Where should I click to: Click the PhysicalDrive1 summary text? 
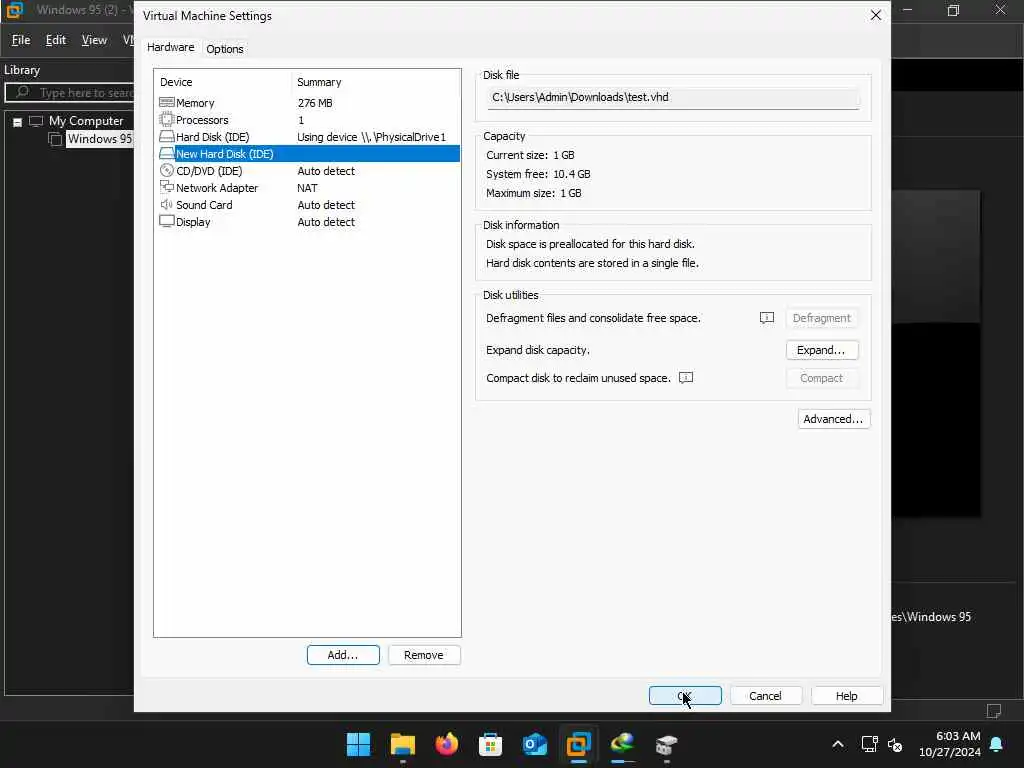click(x=372, y=137)
